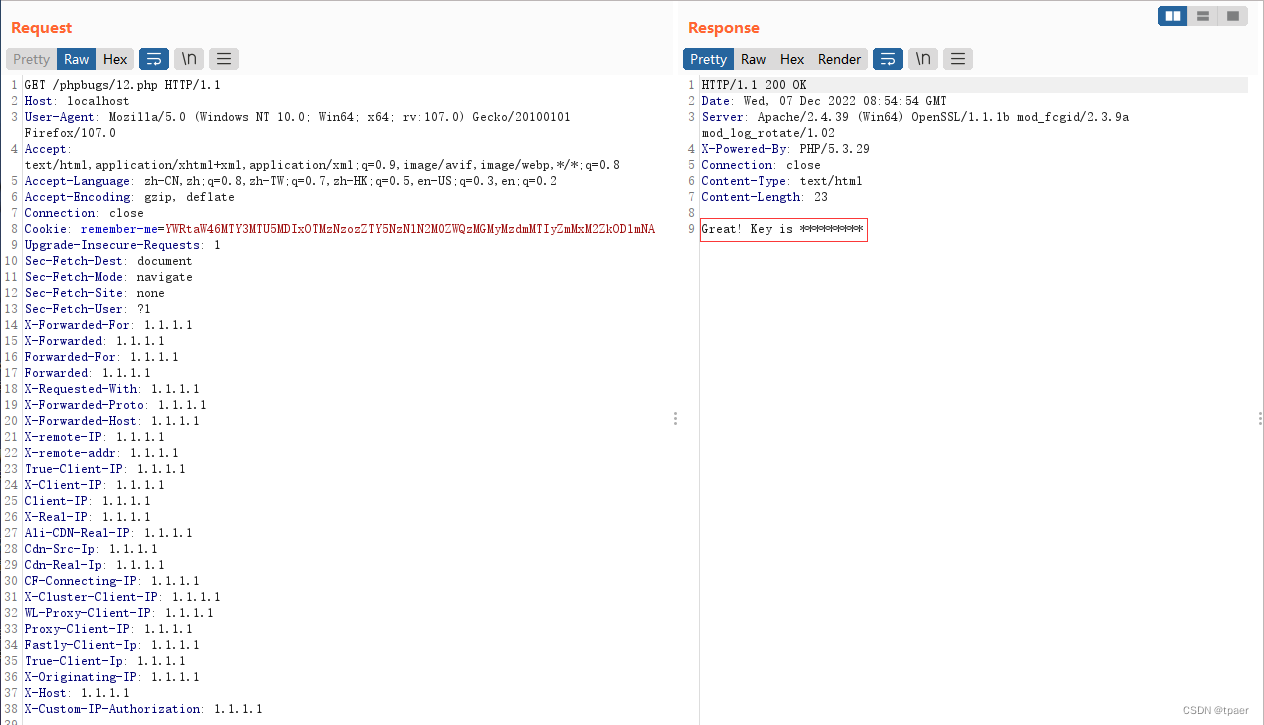Click the handle dots at right edge of Response
Viewport: 1264px width, 725px height.
pyautogui.click(x=1260, y=418)
